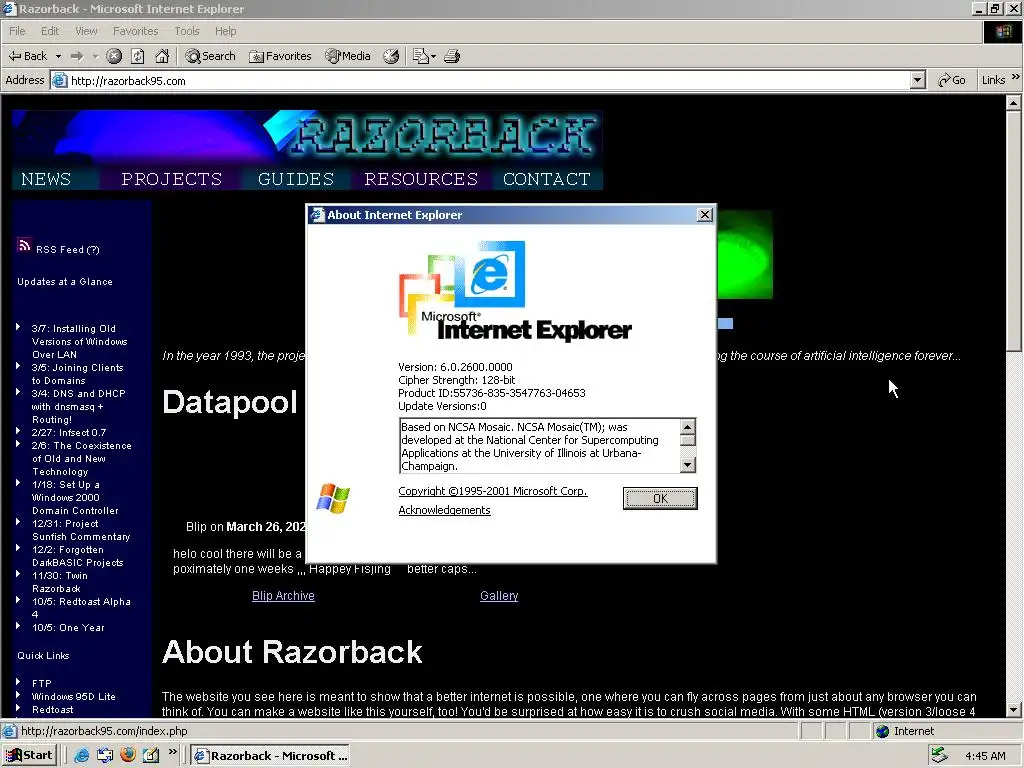Open the PROJECTS navigation tab
This screenshot has height=768, width=1024.
[x=171, y=179]
